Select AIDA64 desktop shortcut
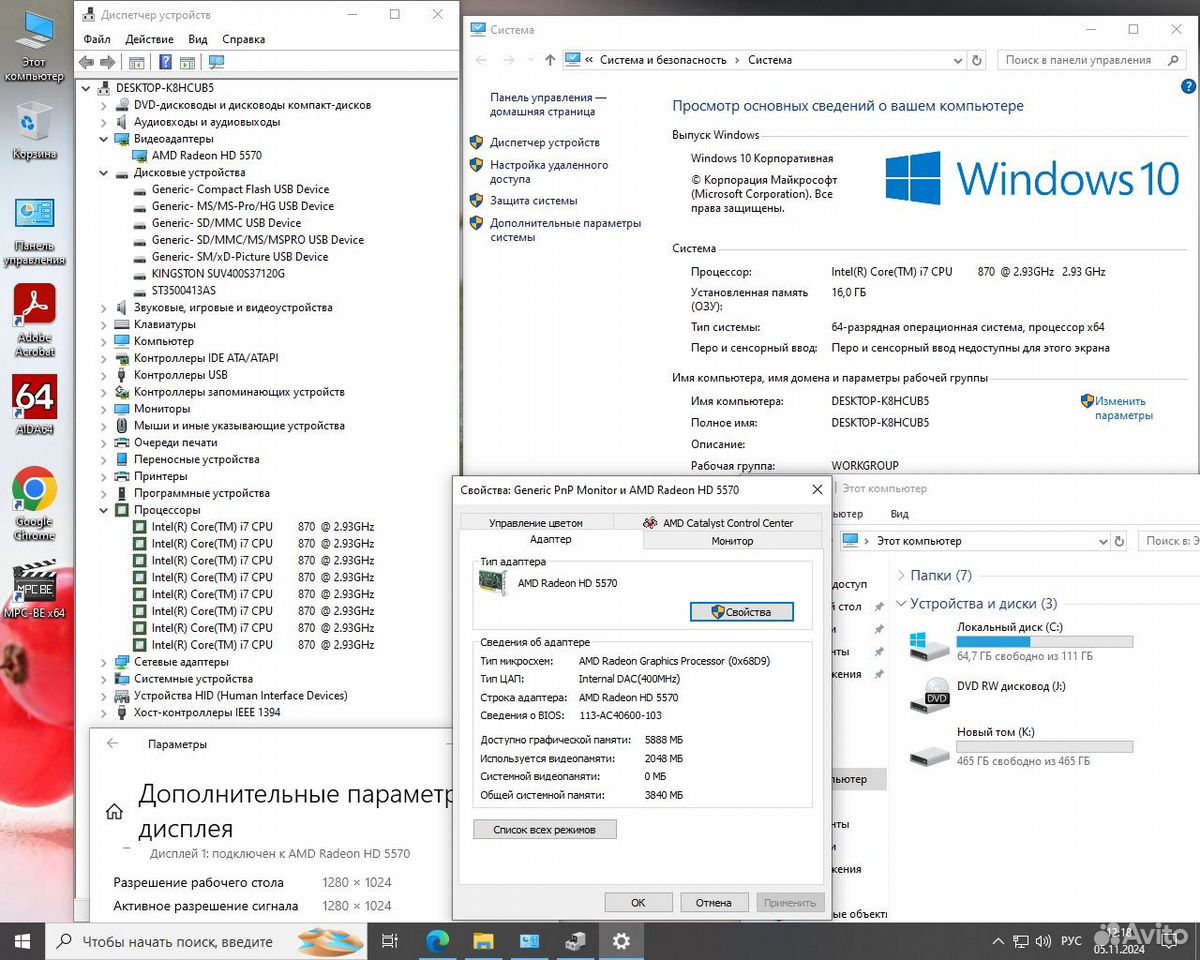Screen dimensions: 1200x960 (x=34, y=404)
